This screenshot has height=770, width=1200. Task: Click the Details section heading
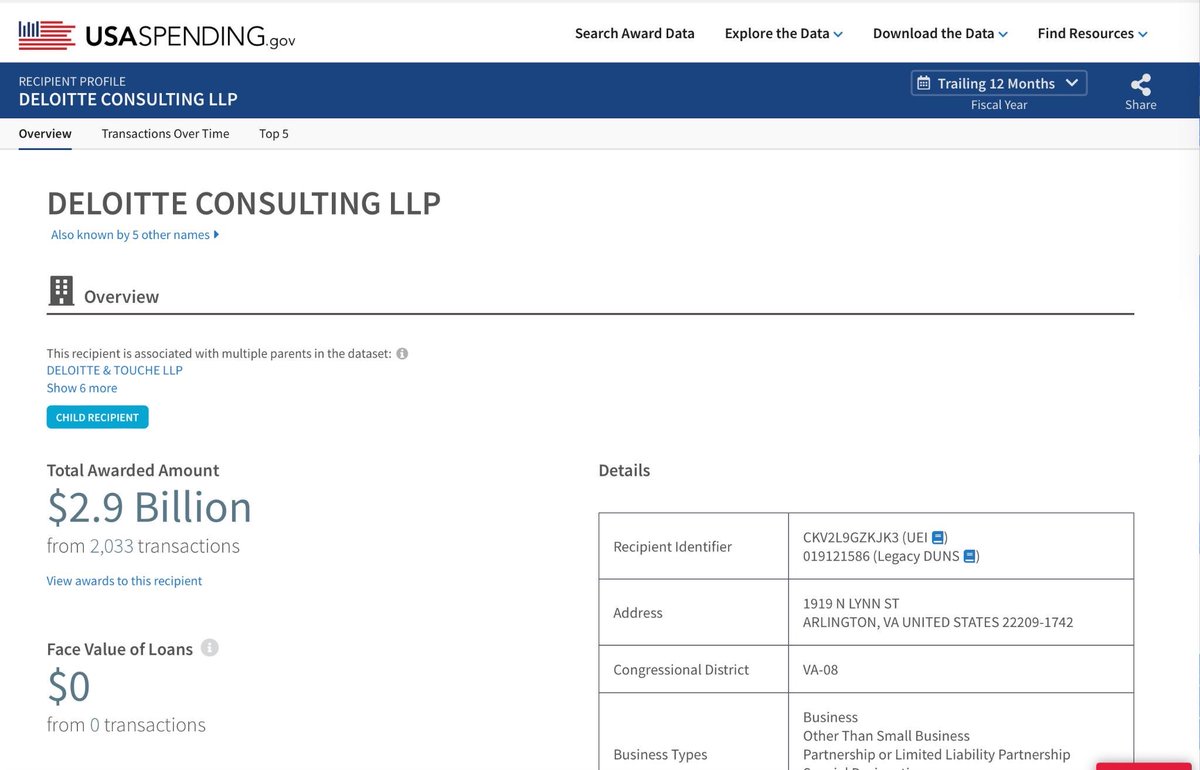[624, 470]
